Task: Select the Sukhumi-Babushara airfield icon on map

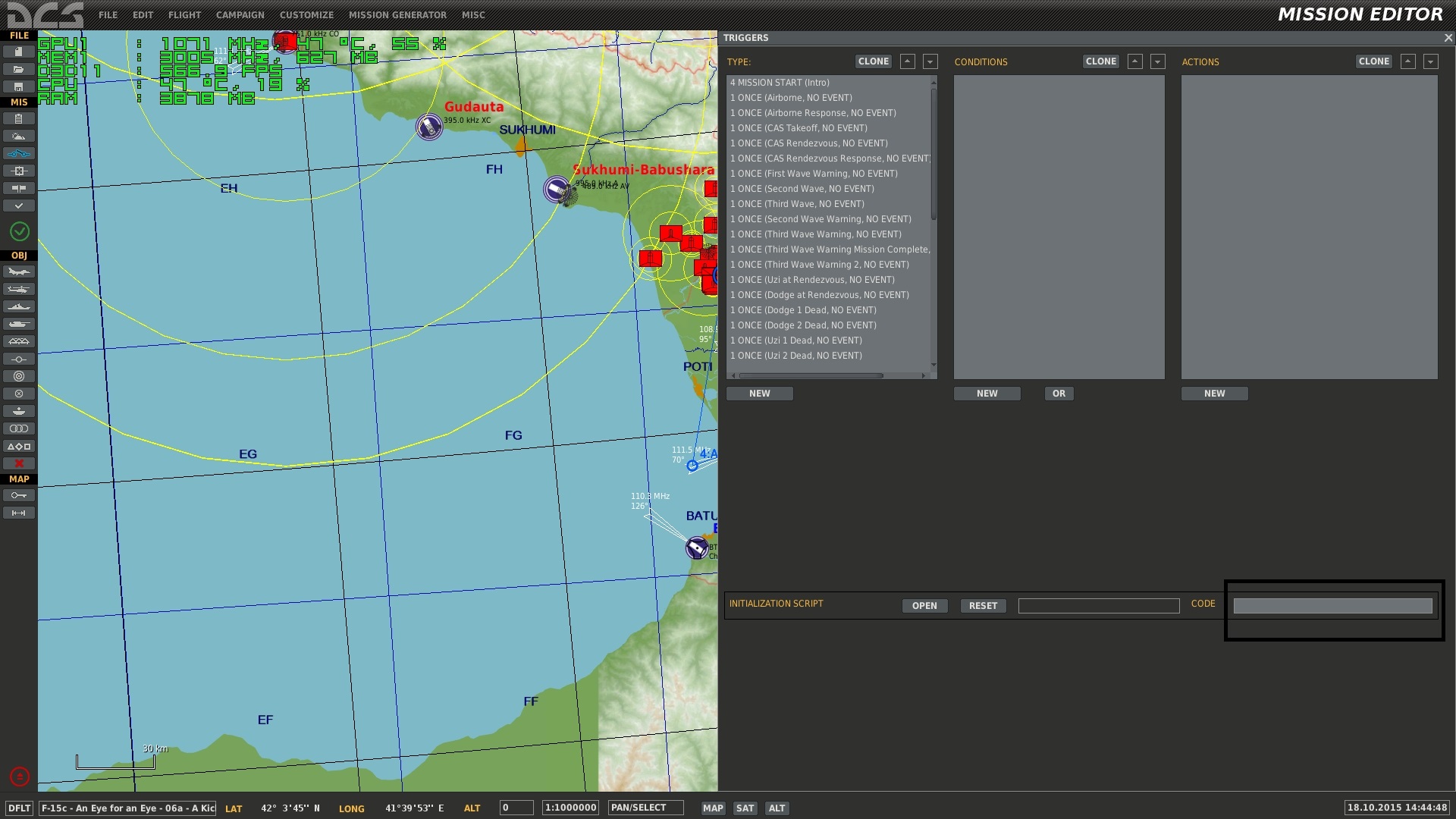Action: 557,190
